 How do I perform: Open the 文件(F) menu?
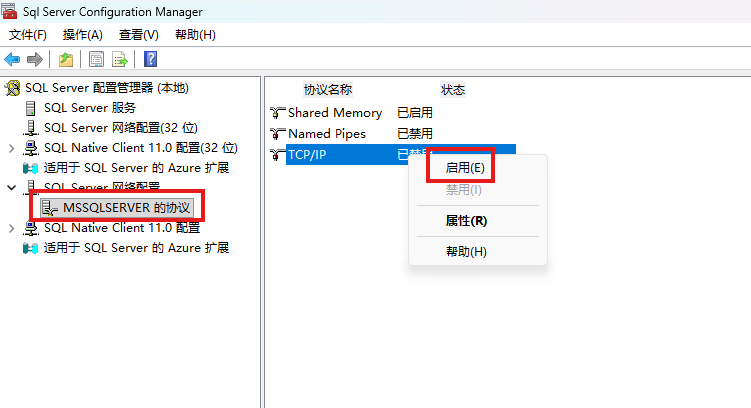click(28, 35)
